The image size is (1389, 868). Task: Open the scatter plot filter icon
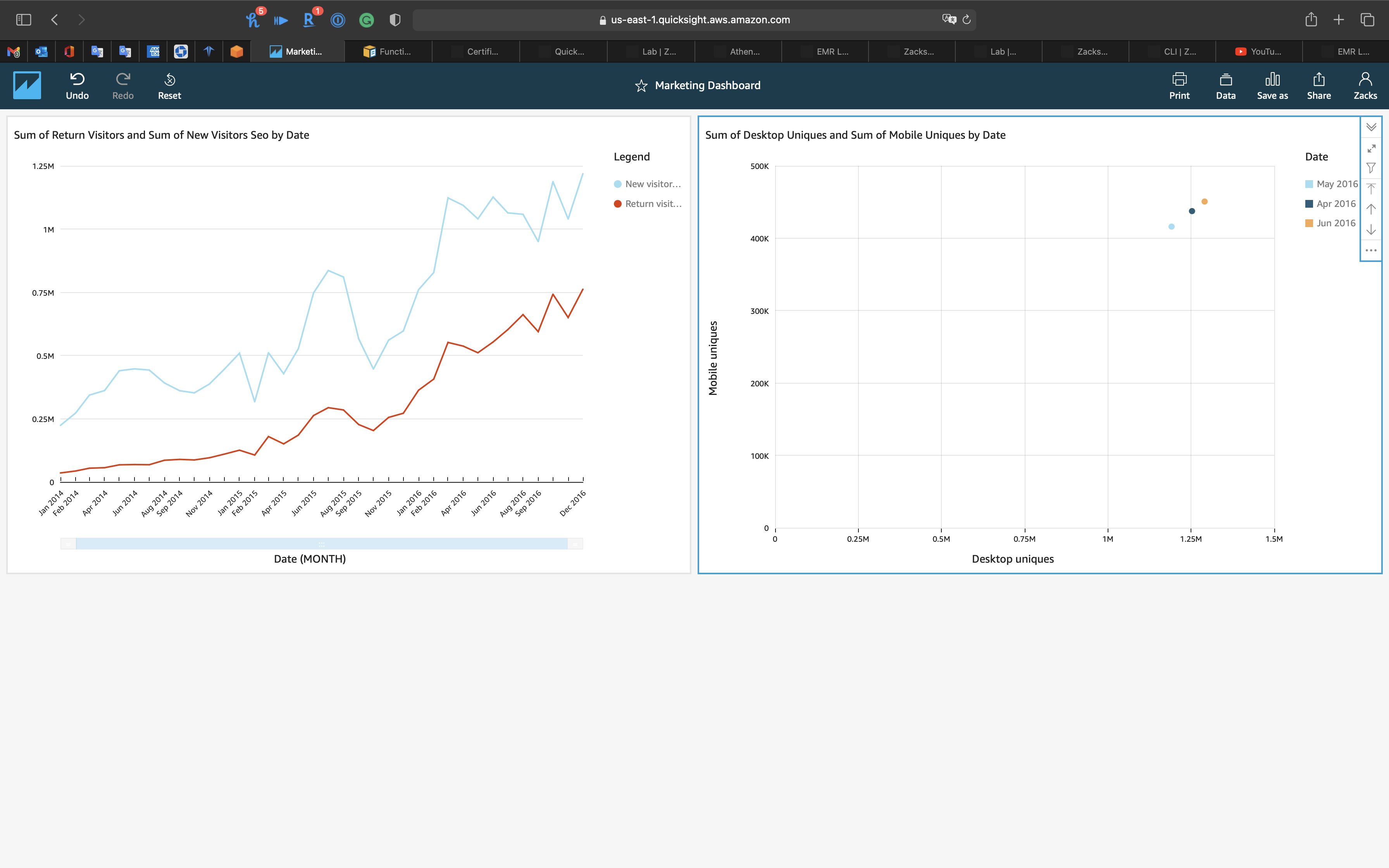(1371, 168)
